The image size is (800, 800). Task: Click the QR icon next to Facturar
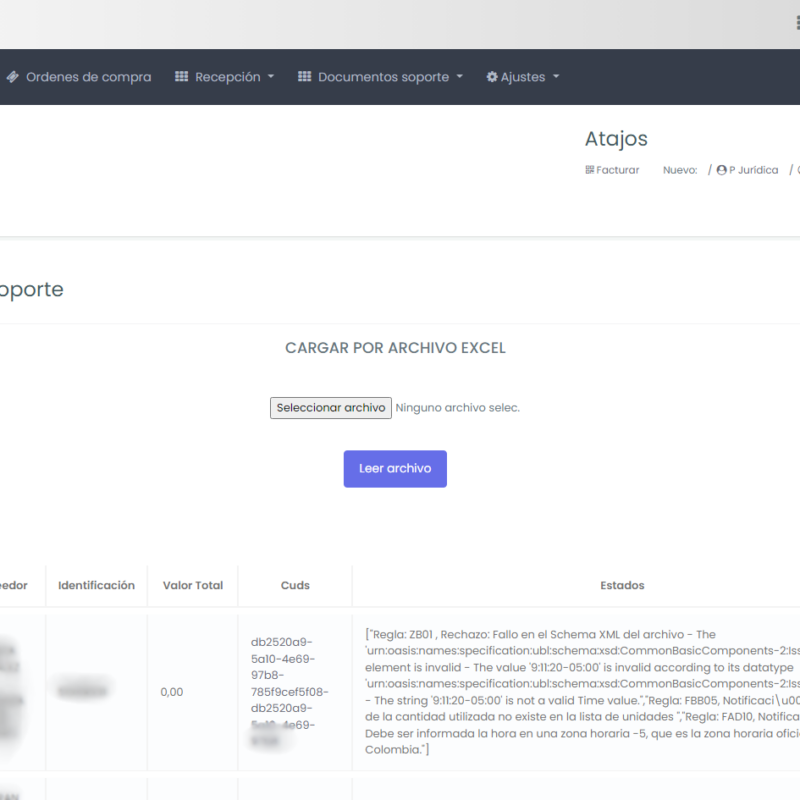tap(590, 170)
